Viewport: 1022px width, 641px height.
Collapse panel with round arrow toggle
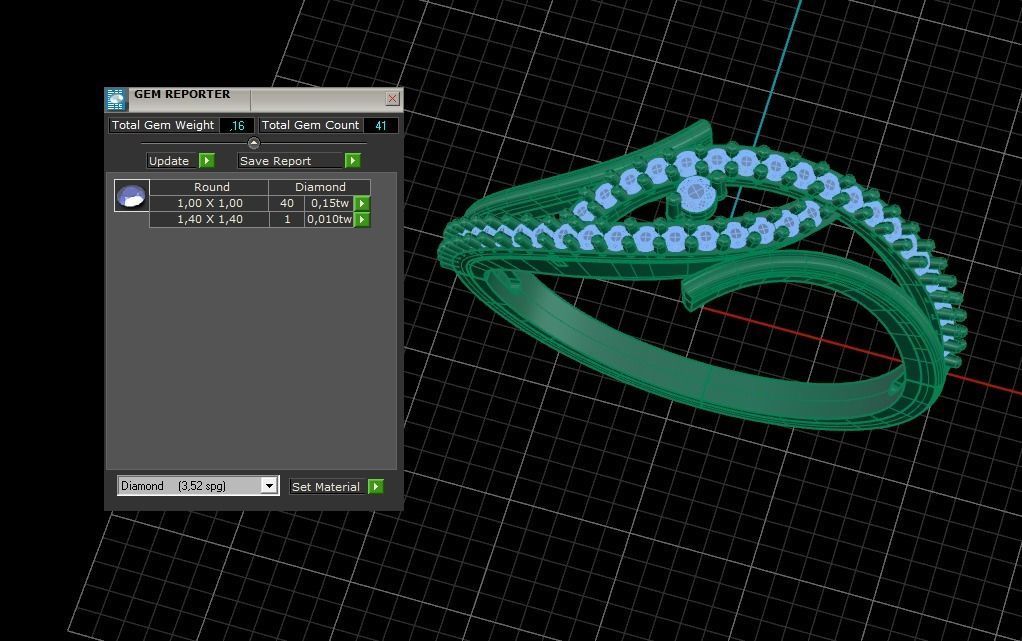(254, 143)
